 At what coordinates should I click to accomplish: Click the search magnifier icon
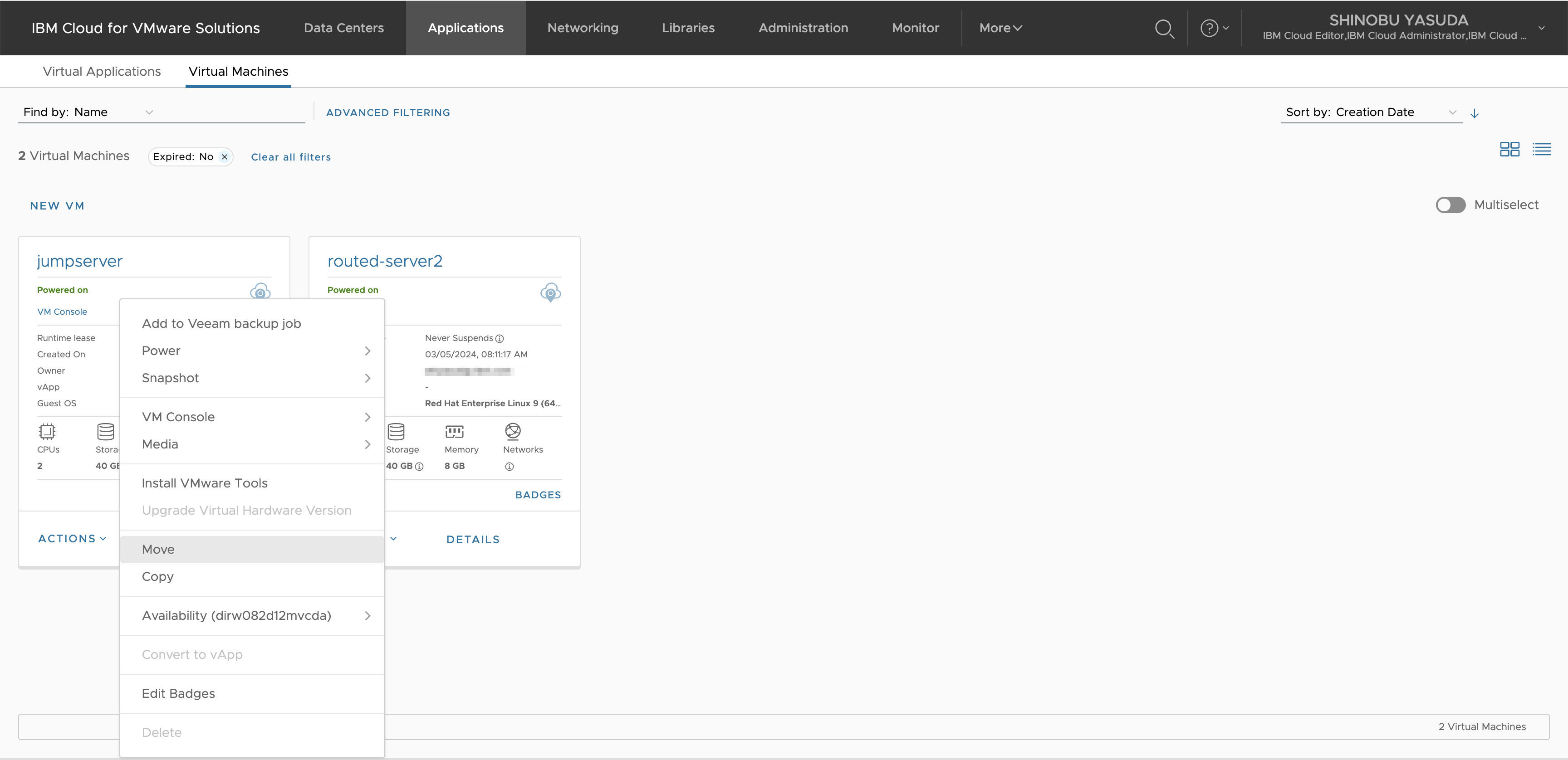click(x=1164, y=29)
